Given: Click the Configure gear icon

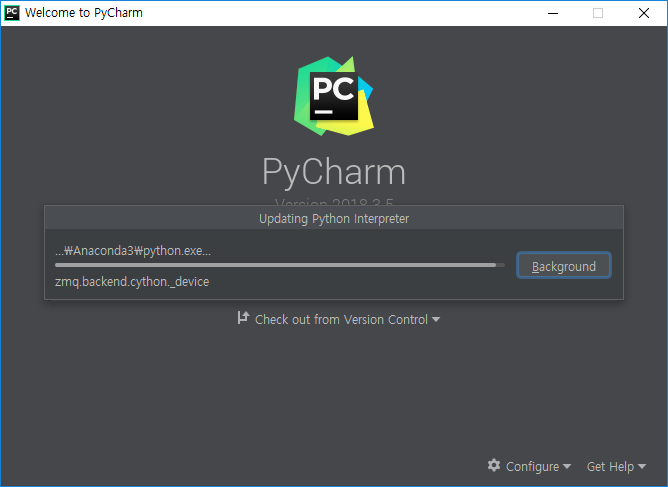Looking at the screenshot, I should click(494, 465).
